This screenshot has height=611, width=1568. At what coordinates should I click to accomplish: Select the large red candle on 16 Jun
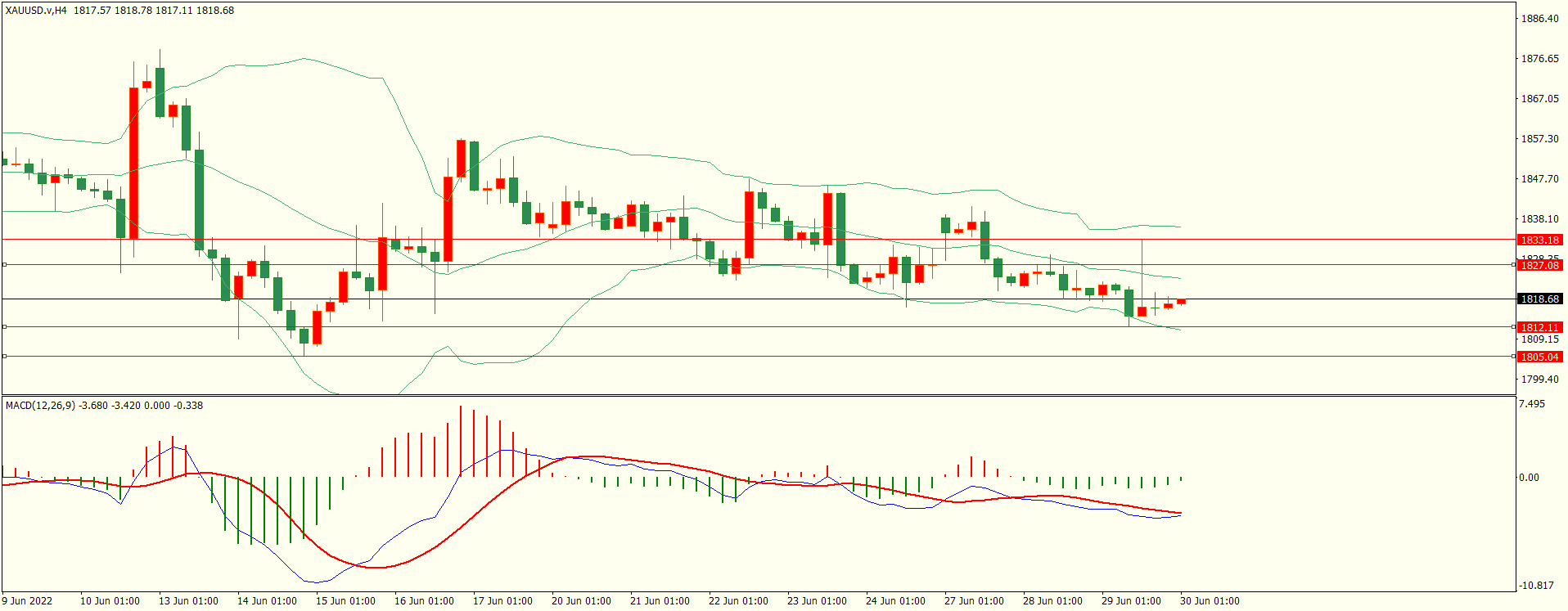point(448,218)
